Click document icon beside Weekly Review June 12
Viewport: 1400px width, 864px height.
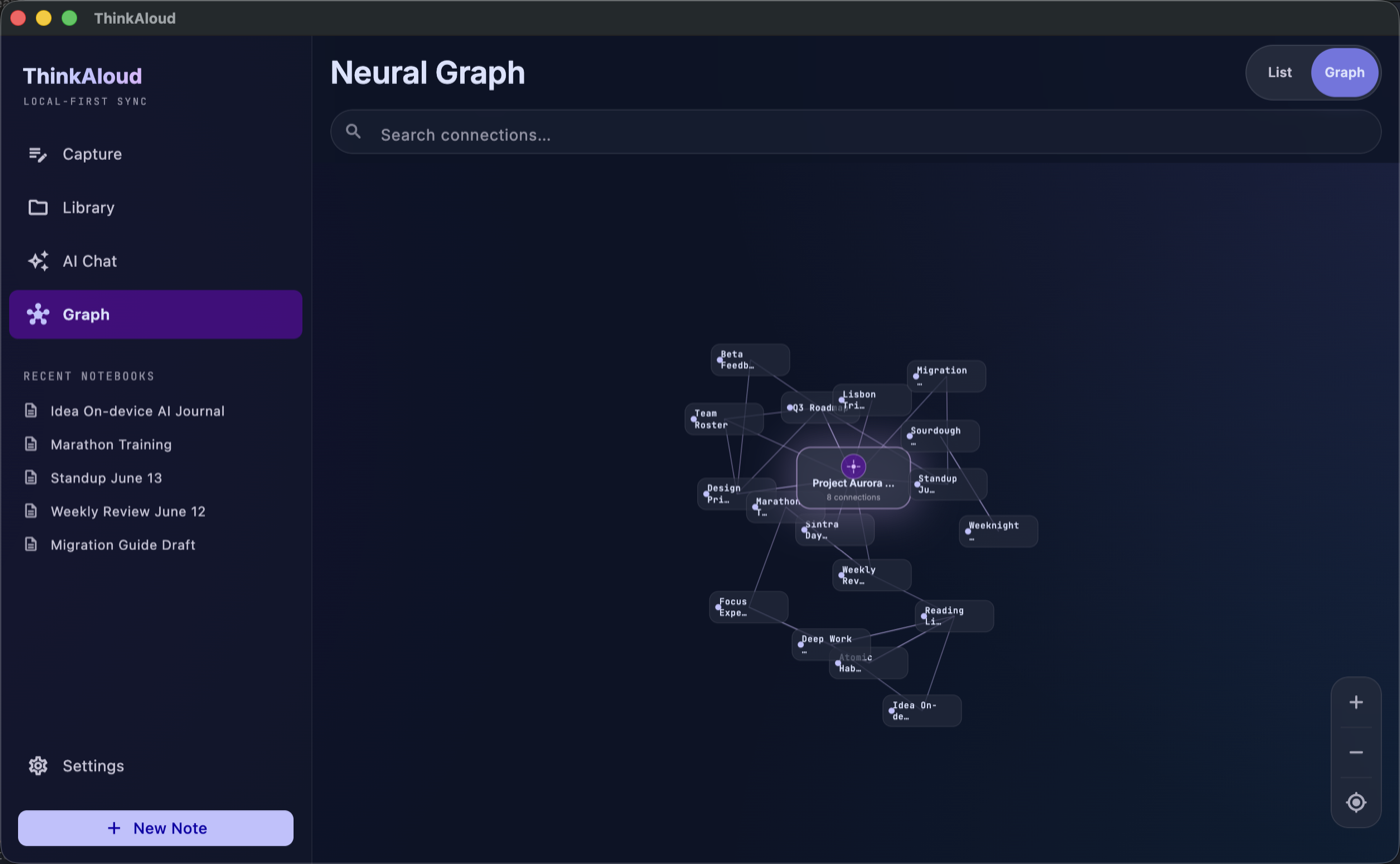[32, 511]
